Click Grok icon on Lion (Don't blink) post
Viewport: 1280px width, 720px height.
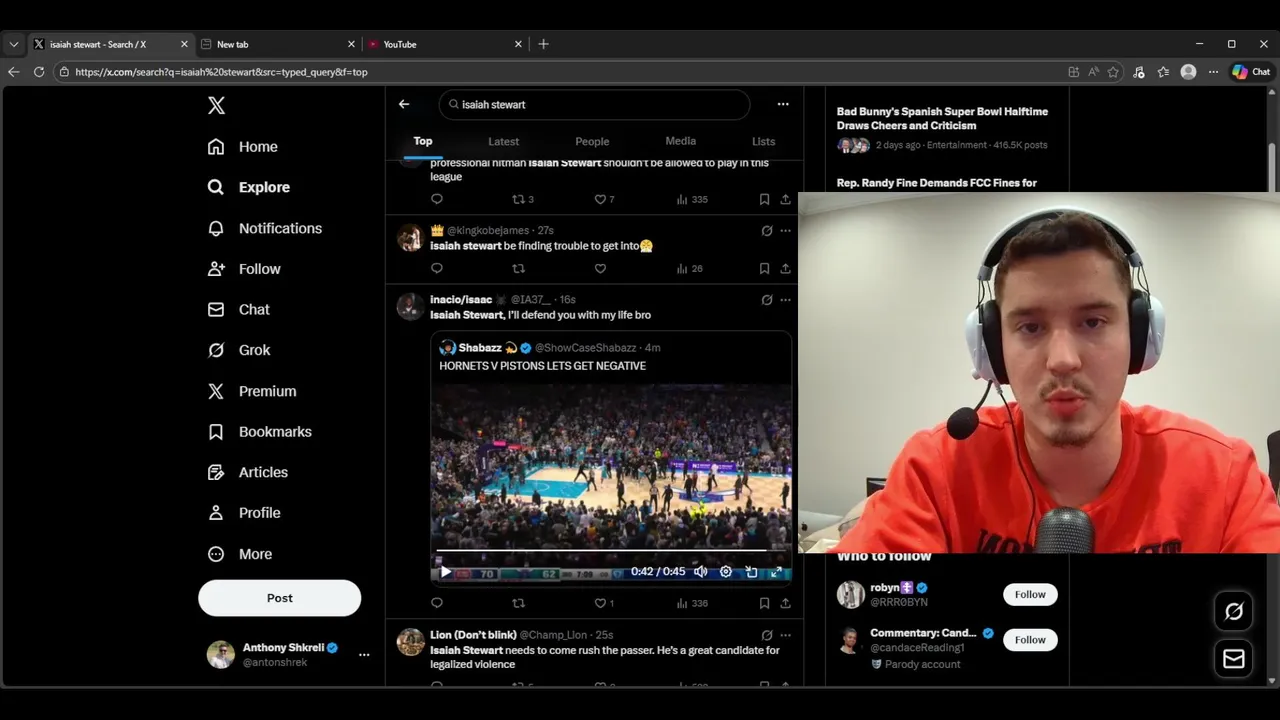767,635
